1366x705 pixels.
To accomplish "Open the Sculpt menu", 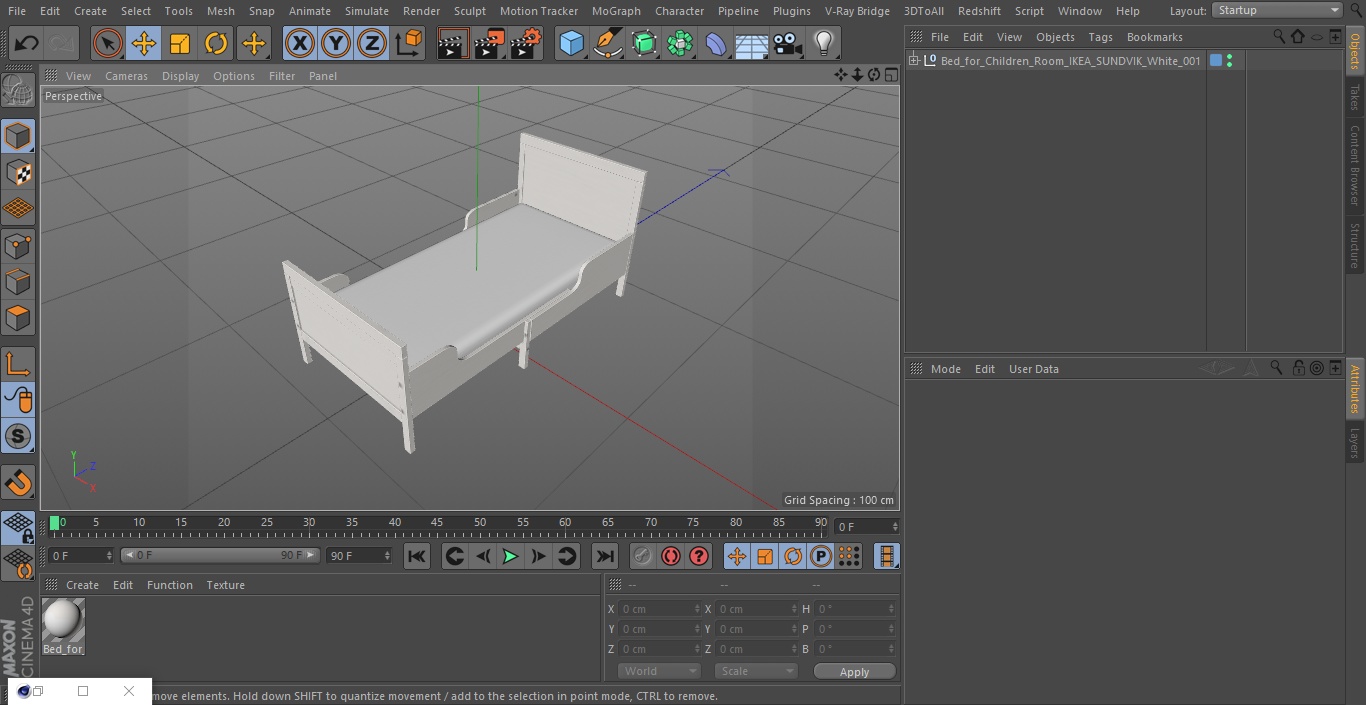I will 469,11.
